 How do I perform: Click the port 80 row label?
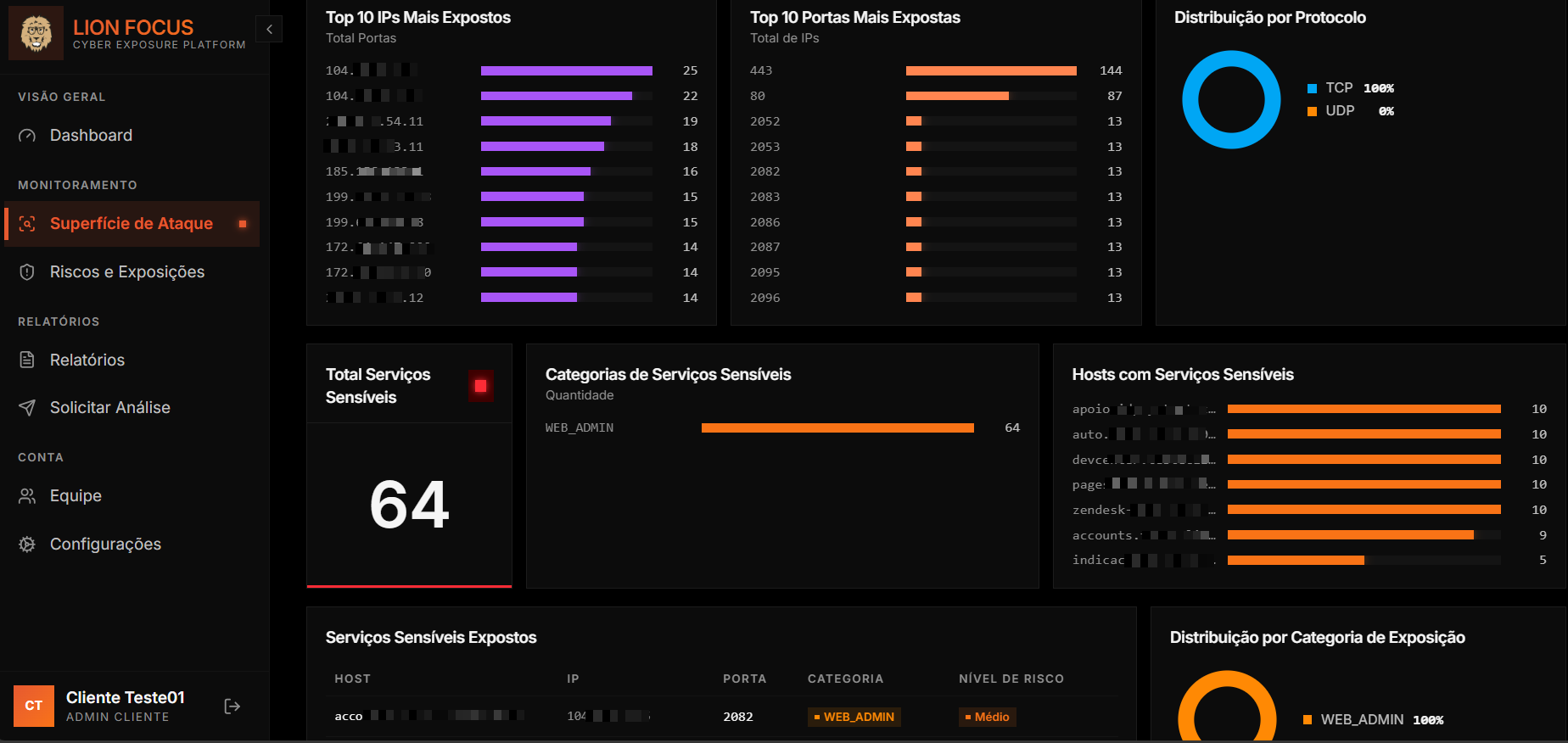click(758, 96)
